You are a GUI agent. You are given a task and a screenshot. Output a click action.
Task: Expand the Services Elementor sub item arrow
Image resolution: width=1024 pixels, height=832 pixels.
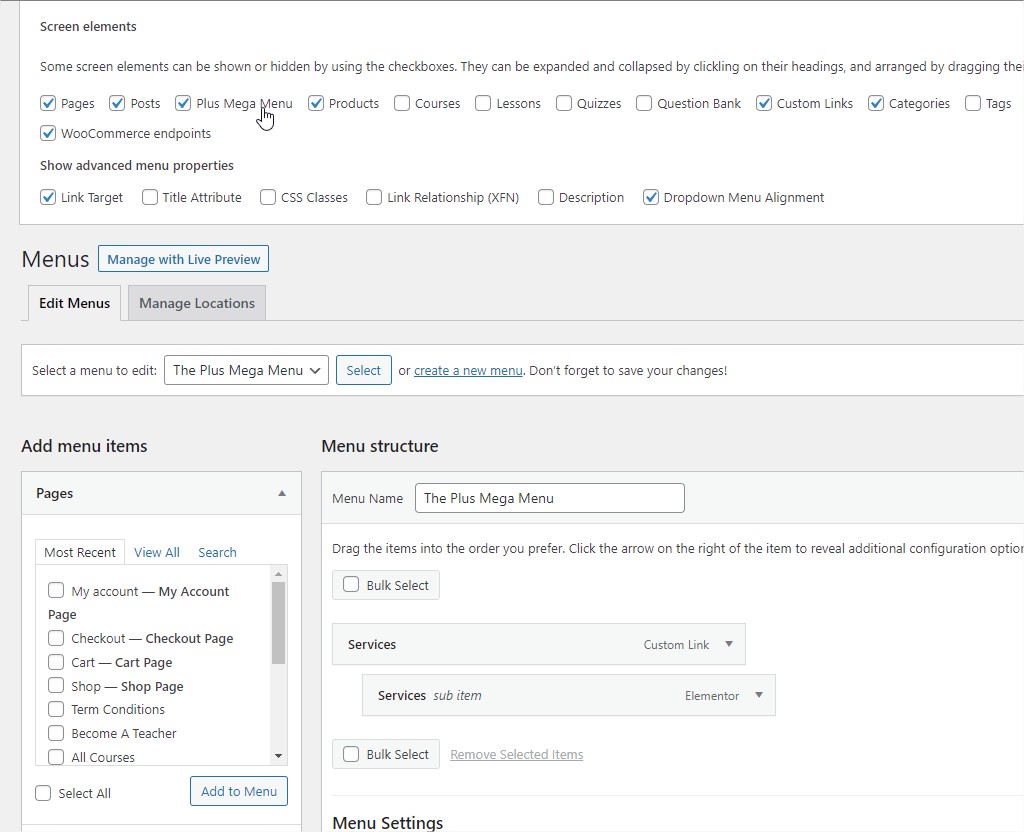759,696
